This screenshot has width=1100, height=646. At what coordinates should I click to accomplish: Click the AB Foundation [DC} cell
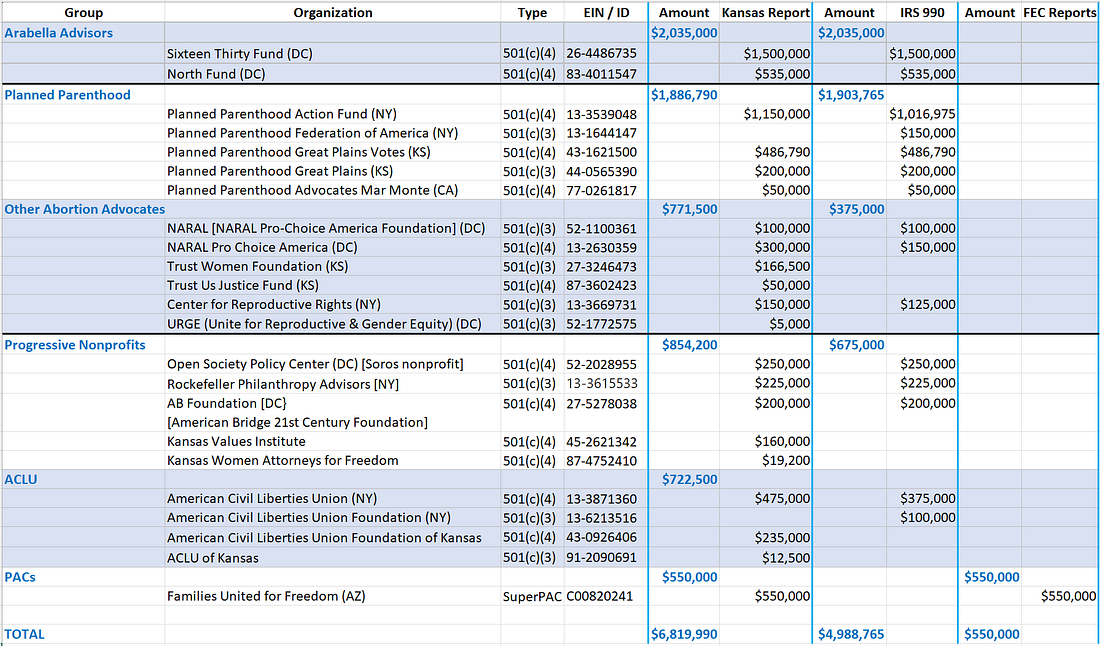point(333,403)
